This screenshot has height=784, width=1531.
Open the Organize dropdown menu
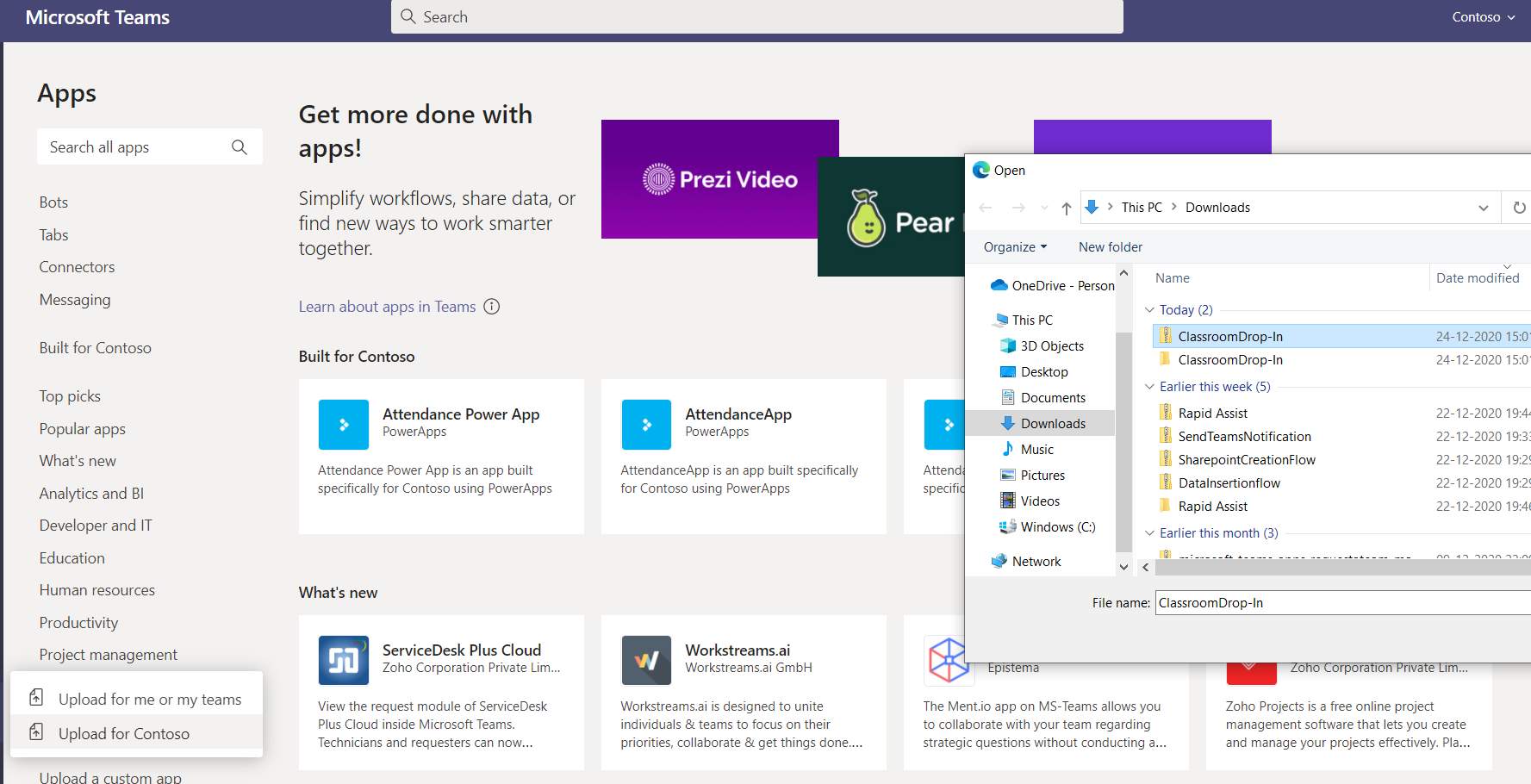(x=1016, y=247)
